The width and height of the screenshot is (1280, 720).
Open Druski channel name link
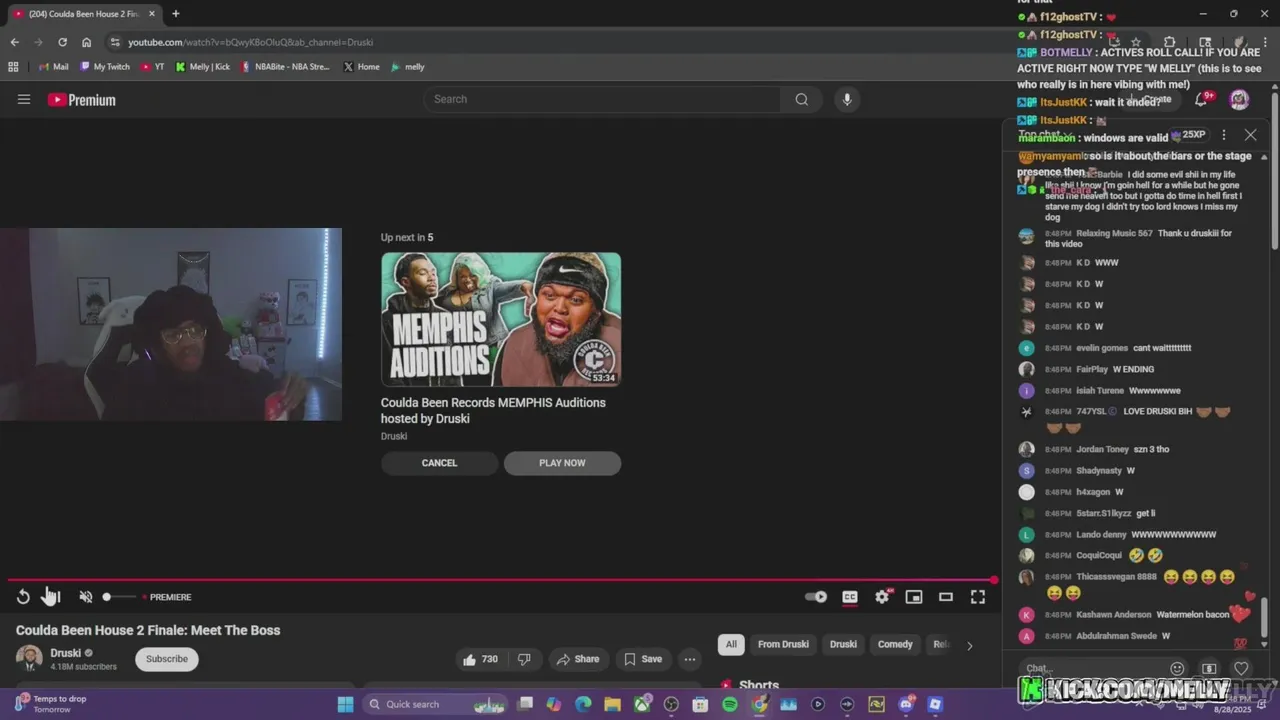(x=66, y=653)
